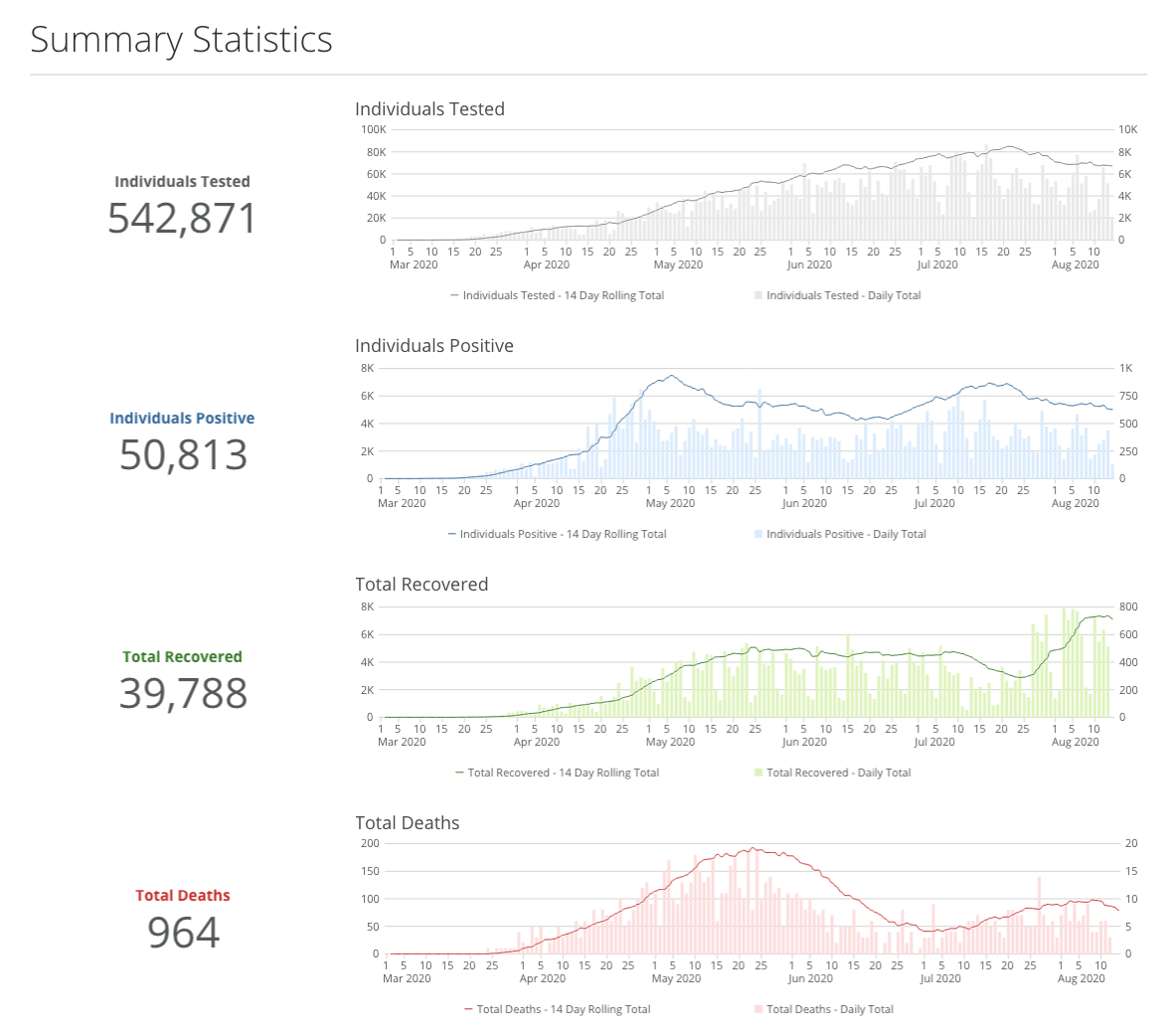Click the Summary Statistics heading

click(181, 40)
